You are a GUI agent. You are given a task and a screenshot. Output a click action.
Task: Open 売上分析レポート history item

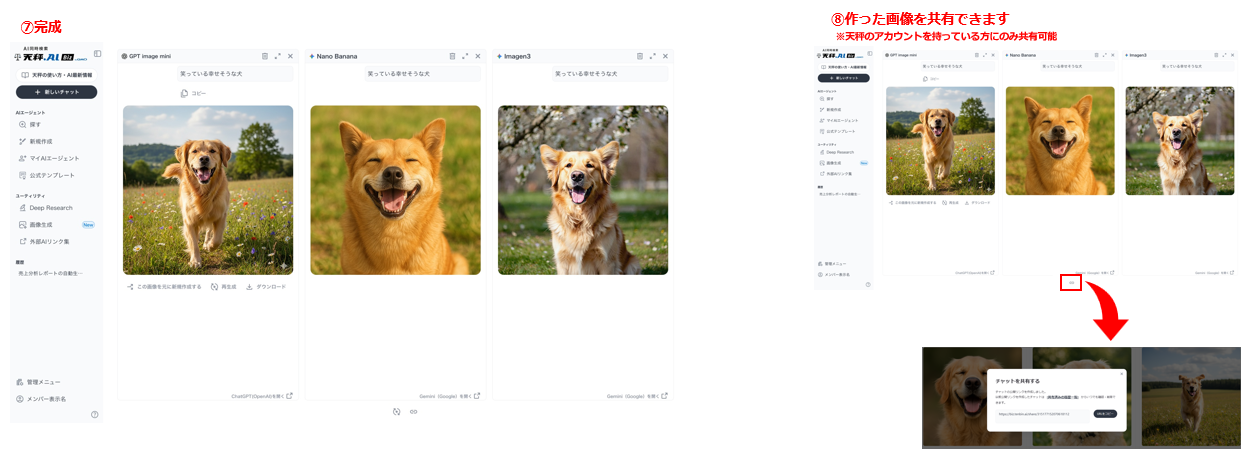pyautogui.click(x=50, y=273)
